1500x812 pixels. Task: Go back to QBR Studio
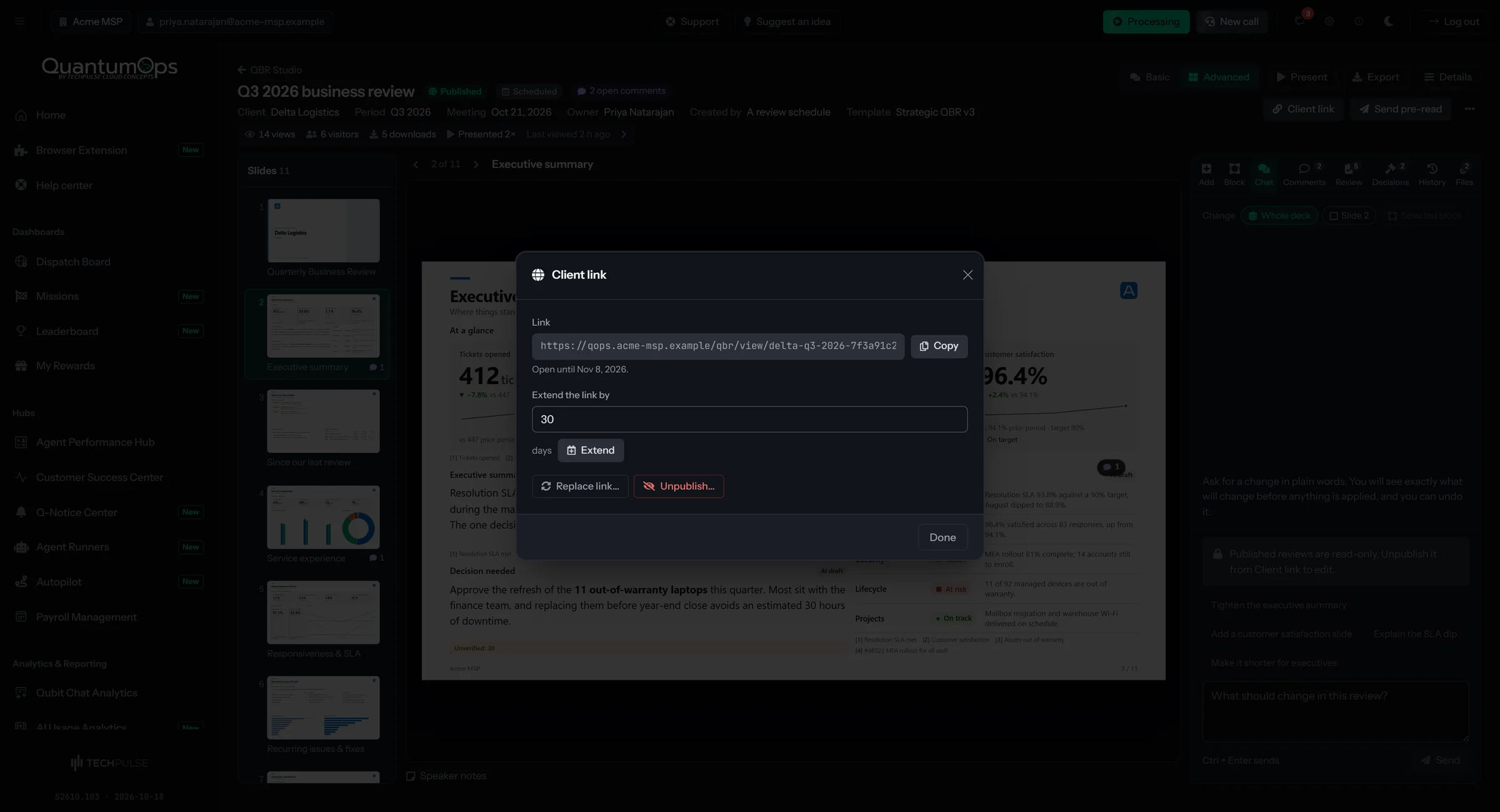click(x=269, y=70)
